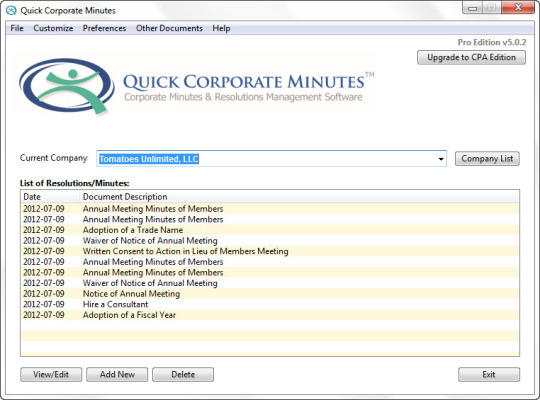540x400 pixels.
Task: Minimize the Quick Corporate Minutes window
Action: click(472, 8)
